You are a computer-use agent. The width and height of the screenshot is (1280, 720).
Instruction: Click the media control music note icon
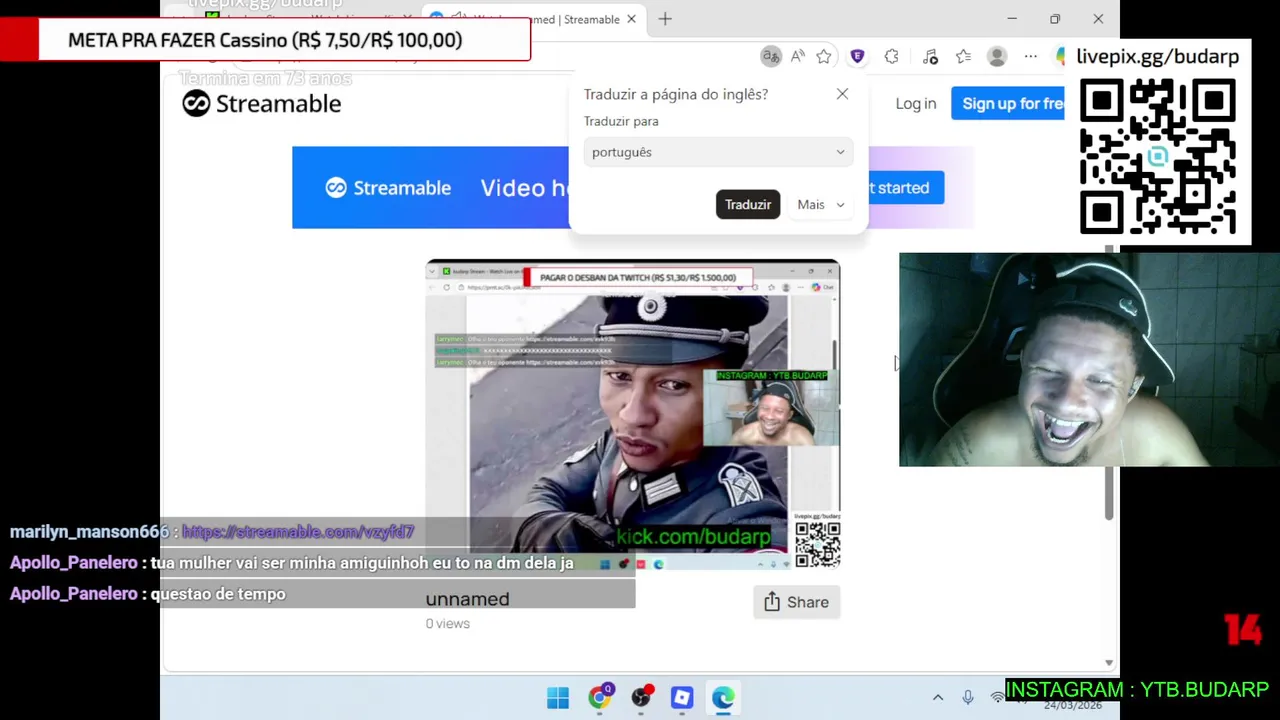(930, 57)
